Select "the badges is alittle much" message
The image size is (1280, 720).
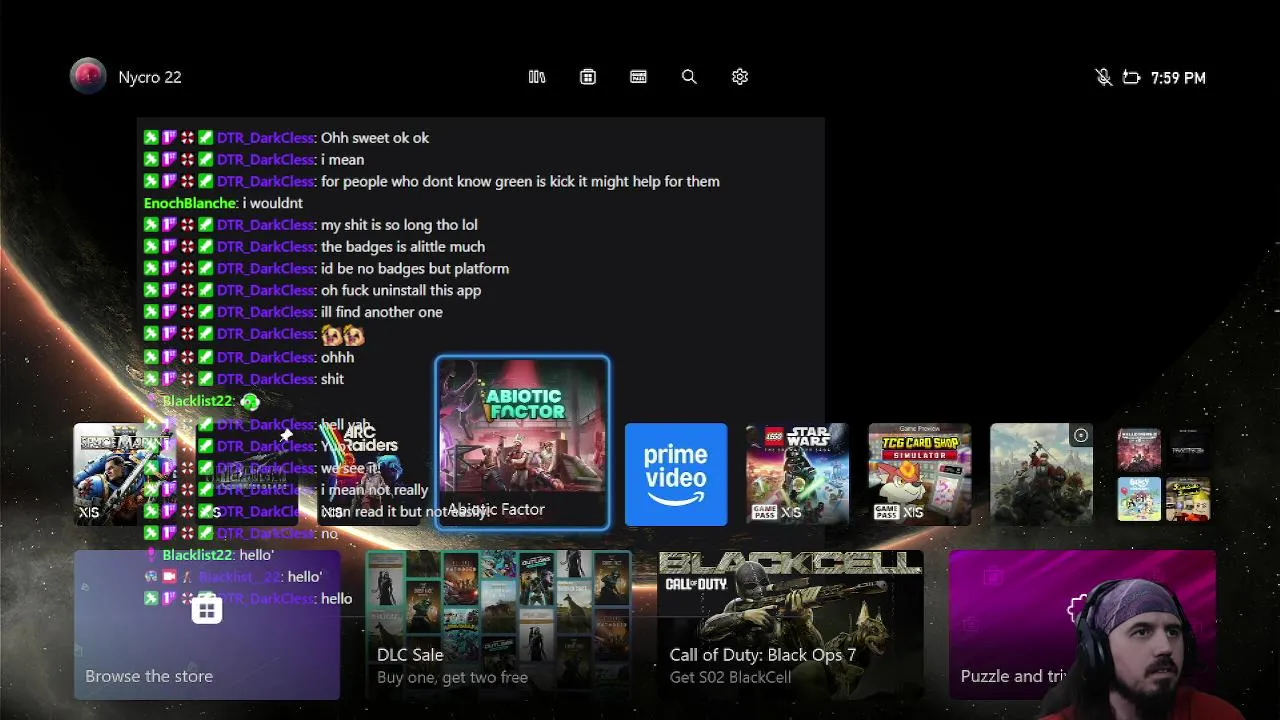[314, 247]
